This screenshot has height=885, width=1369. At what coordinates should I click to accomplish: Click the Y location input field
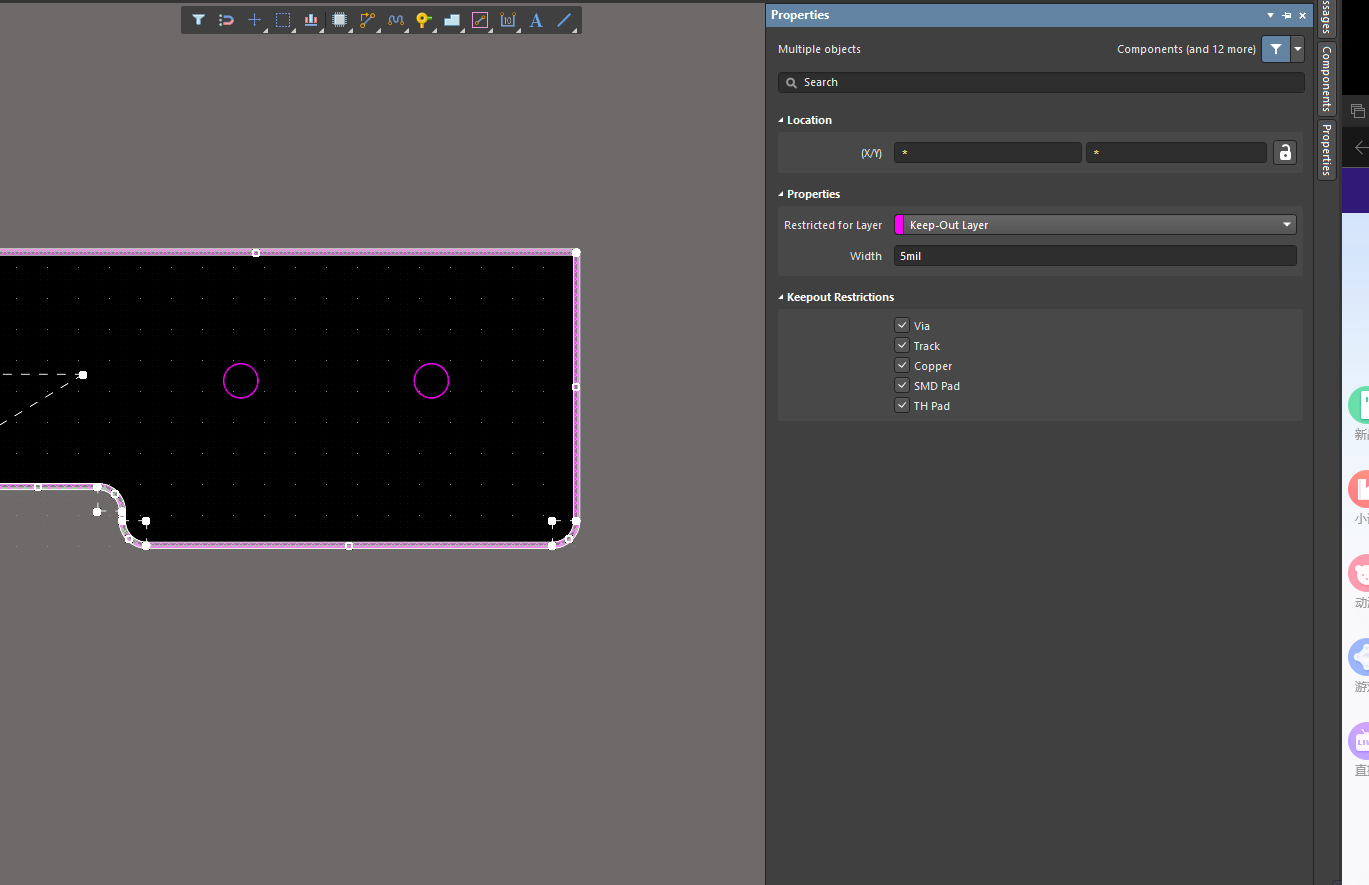point(1176,153)
